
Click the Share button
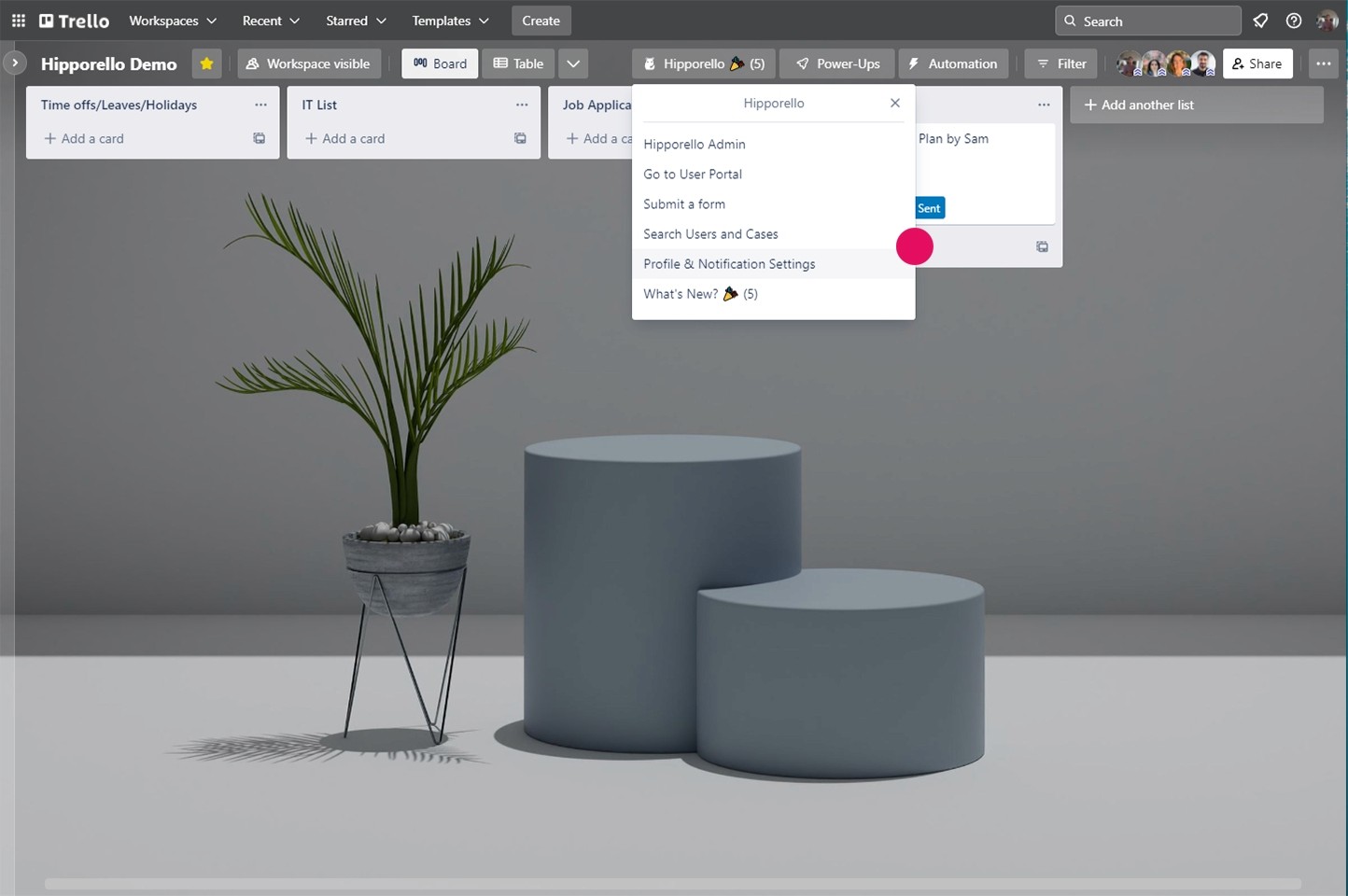coord(1257,63)
